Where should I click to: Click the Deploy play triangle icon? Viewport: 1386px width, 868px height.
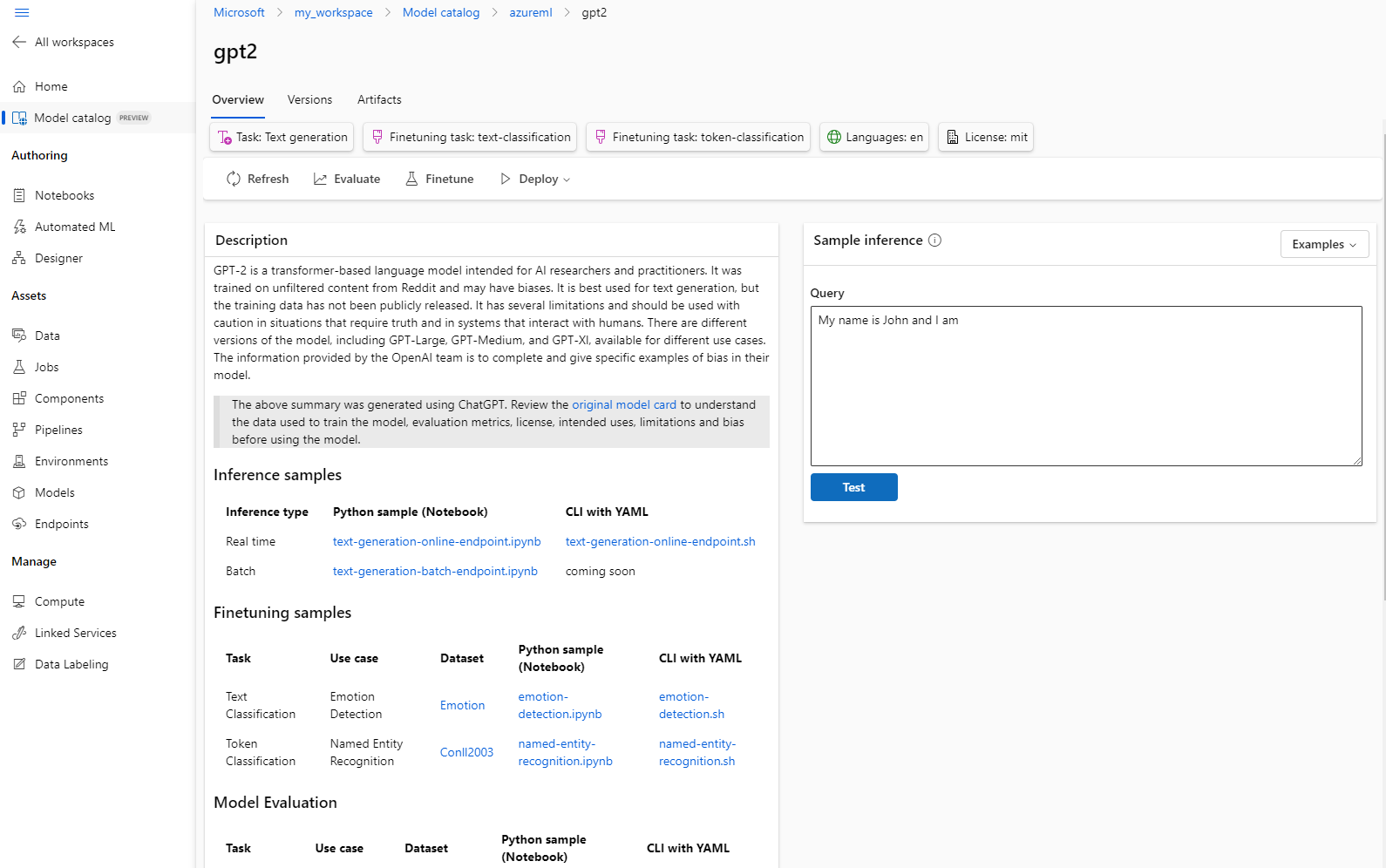506,179
